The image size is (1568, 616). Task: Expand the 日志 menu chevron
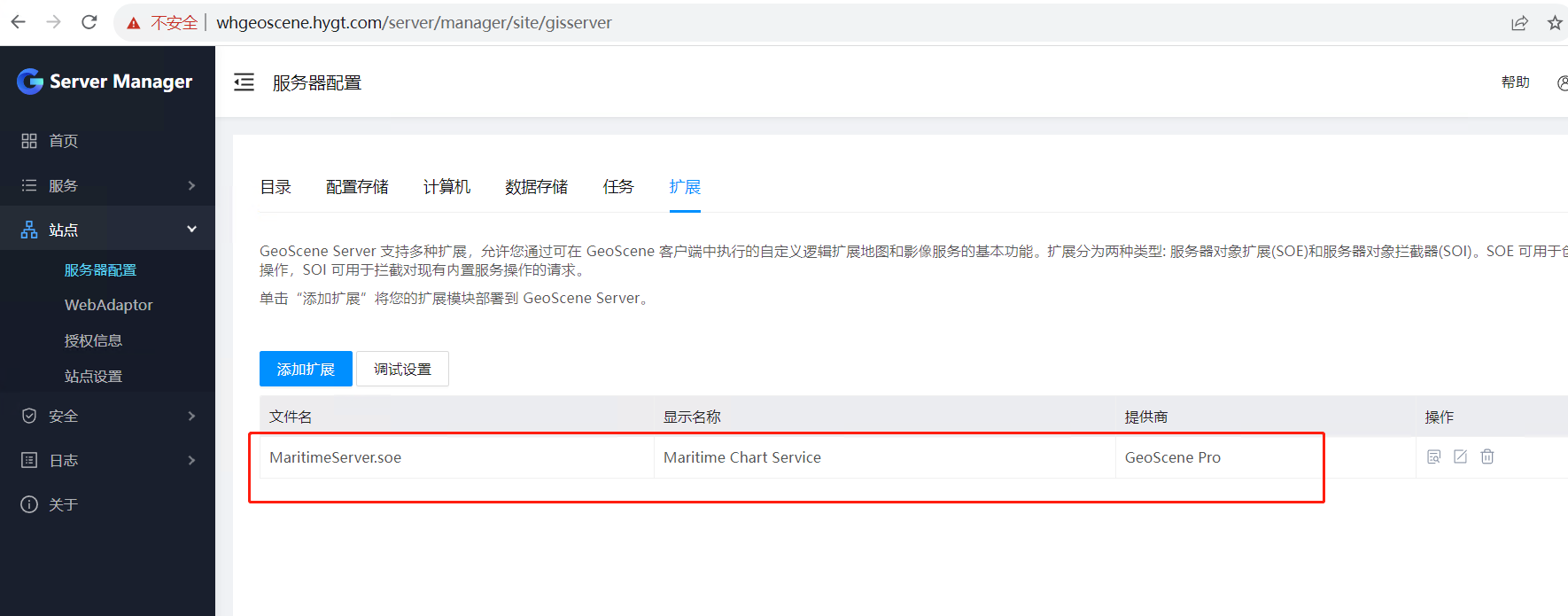tap(191, 460)
